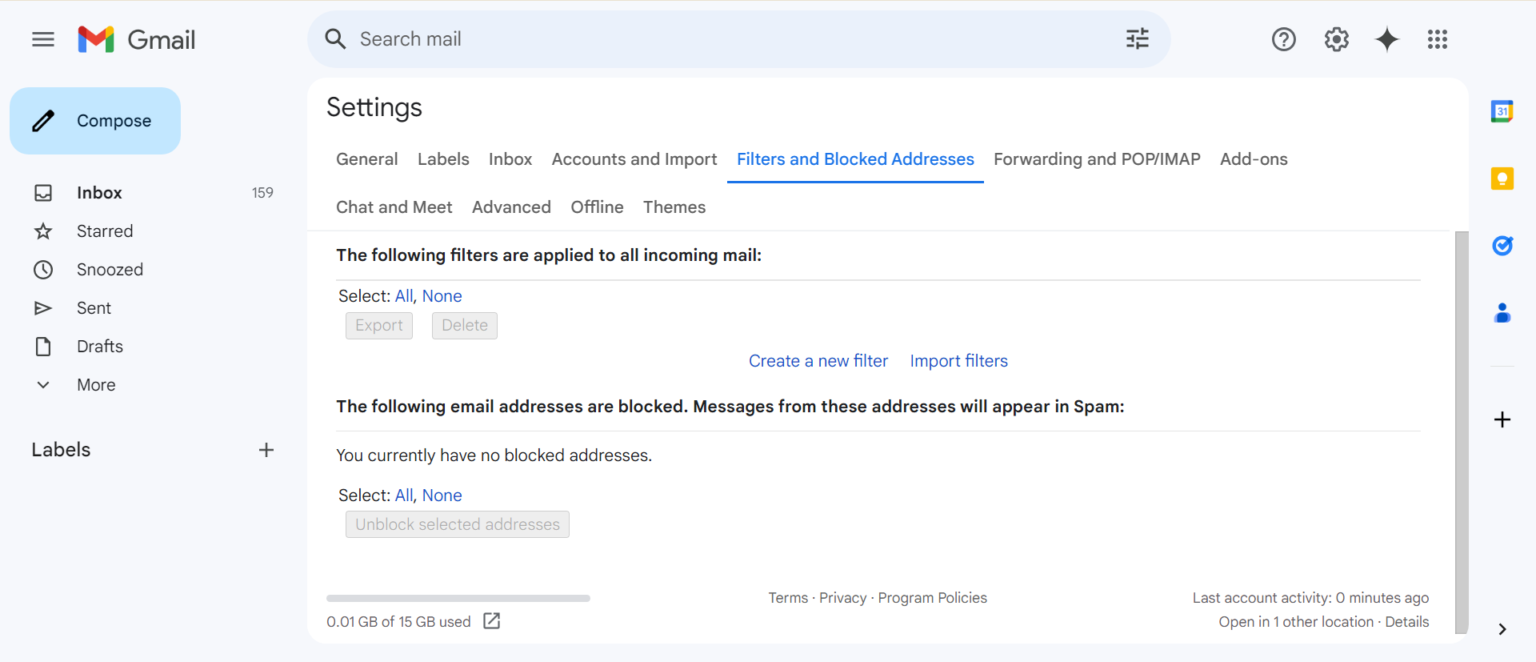Open storage management external link icon
The width and height of the screenshot is (1536, 662).
[491, 621]
